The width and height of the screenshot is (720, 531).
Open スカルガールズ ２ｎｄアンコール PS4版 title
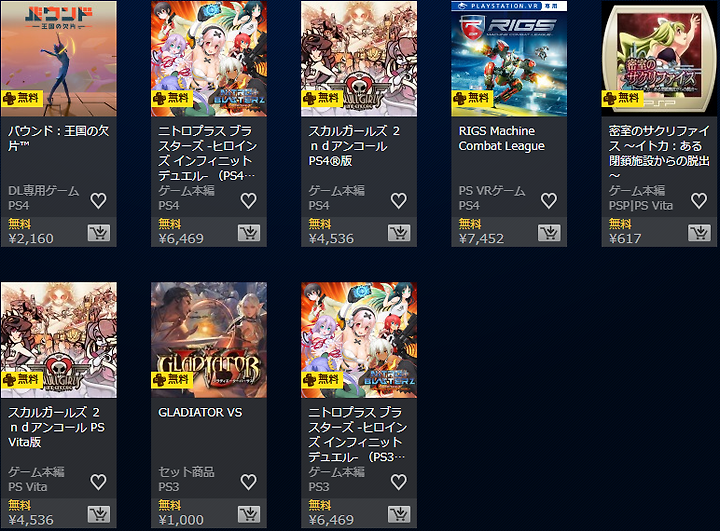(x=354, y=146)
